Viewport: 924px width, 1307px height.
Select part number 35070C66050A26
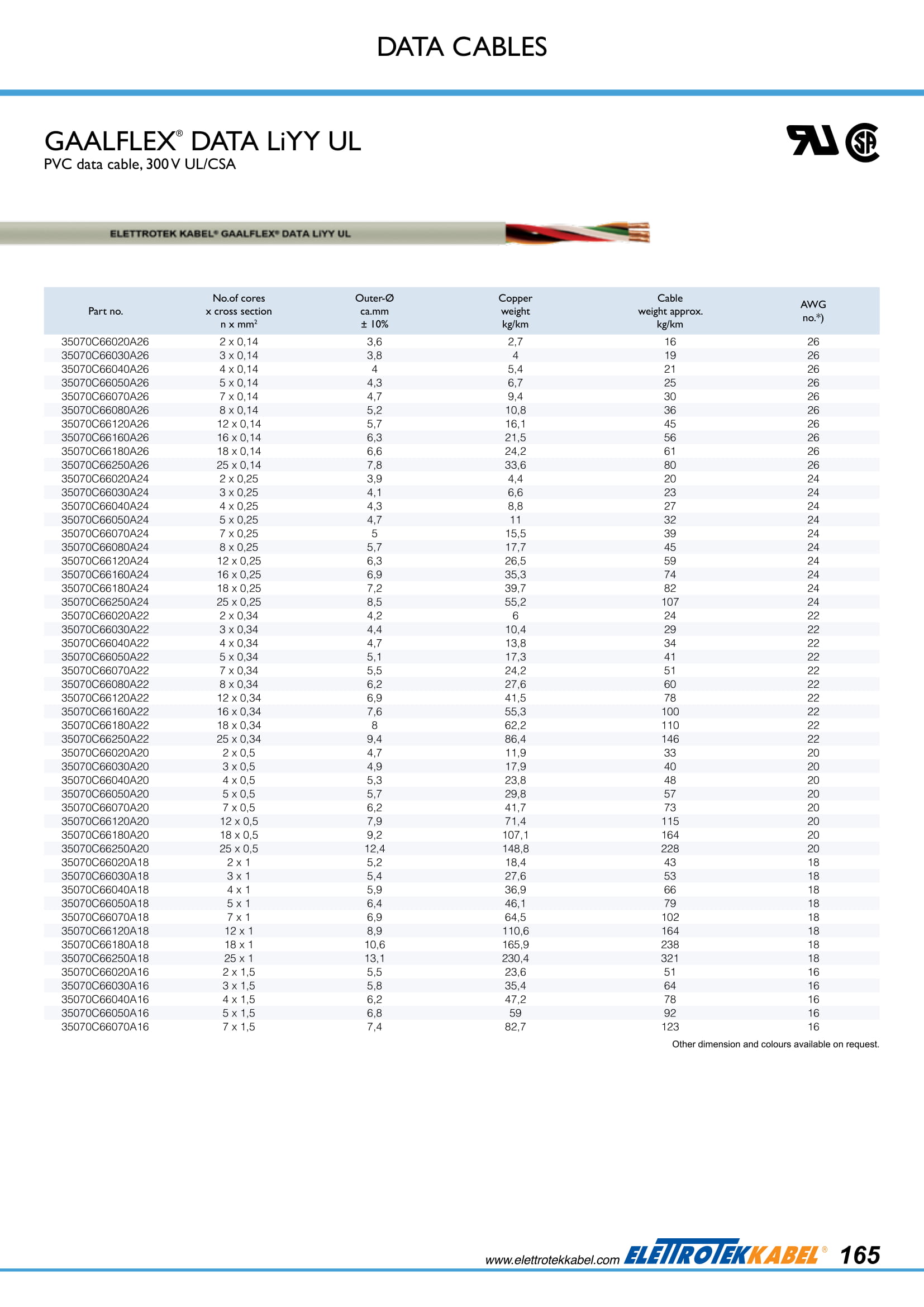tap(105, 383)
